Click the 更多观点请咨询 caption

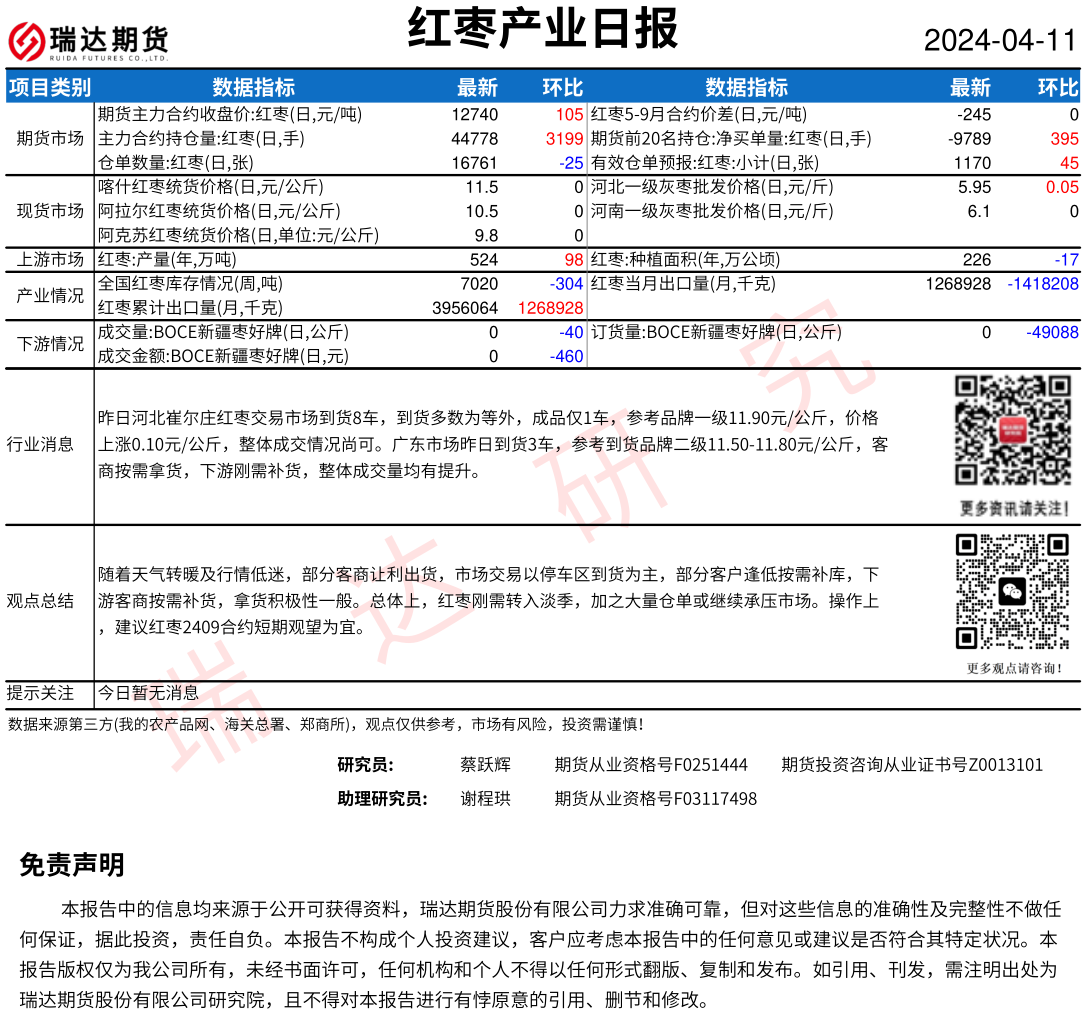pyautogui.click(x=1013, y=668)
